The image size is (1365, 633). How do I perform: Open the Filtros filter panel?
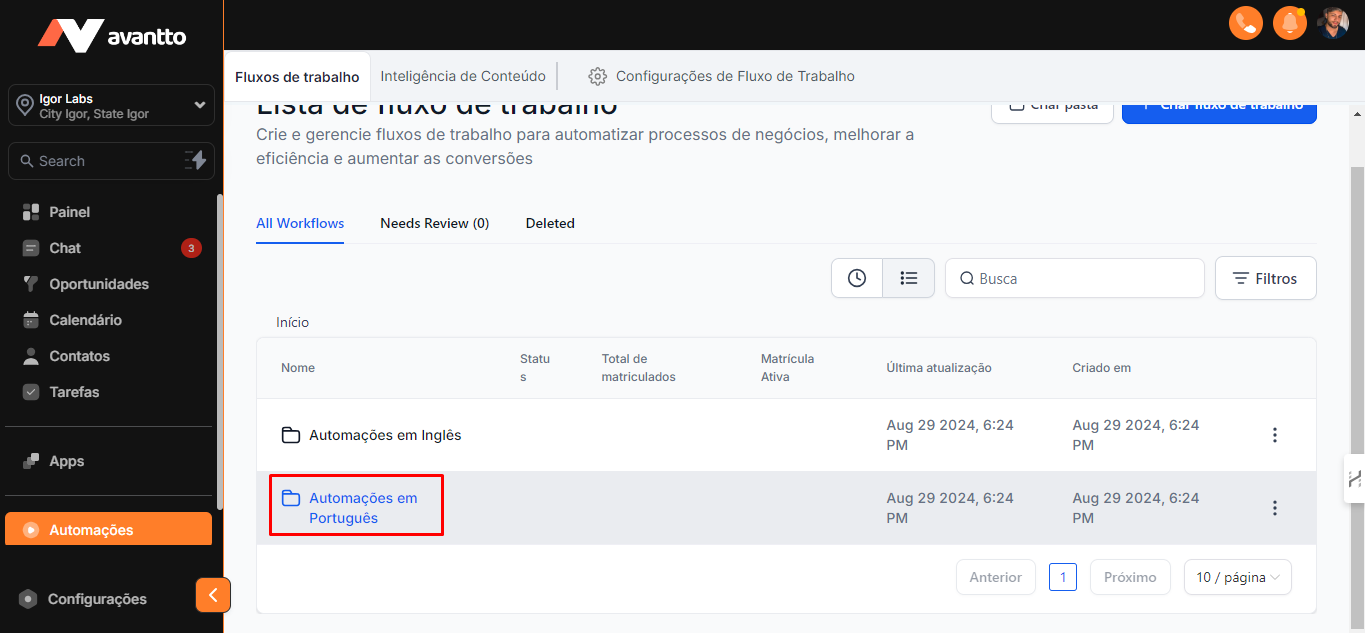coord(1265,278)
